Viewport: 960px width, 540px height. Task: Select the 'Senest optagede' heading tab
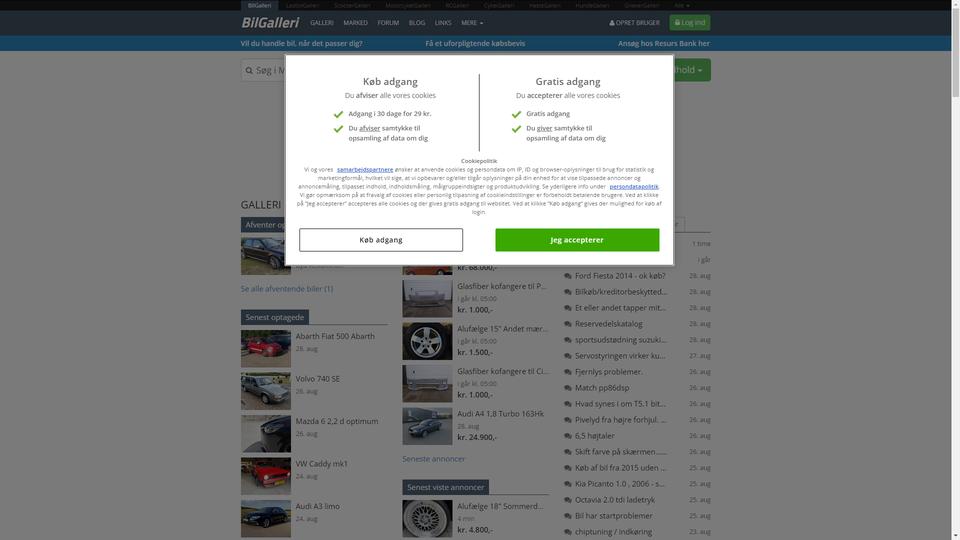click(x=275, y=317)
